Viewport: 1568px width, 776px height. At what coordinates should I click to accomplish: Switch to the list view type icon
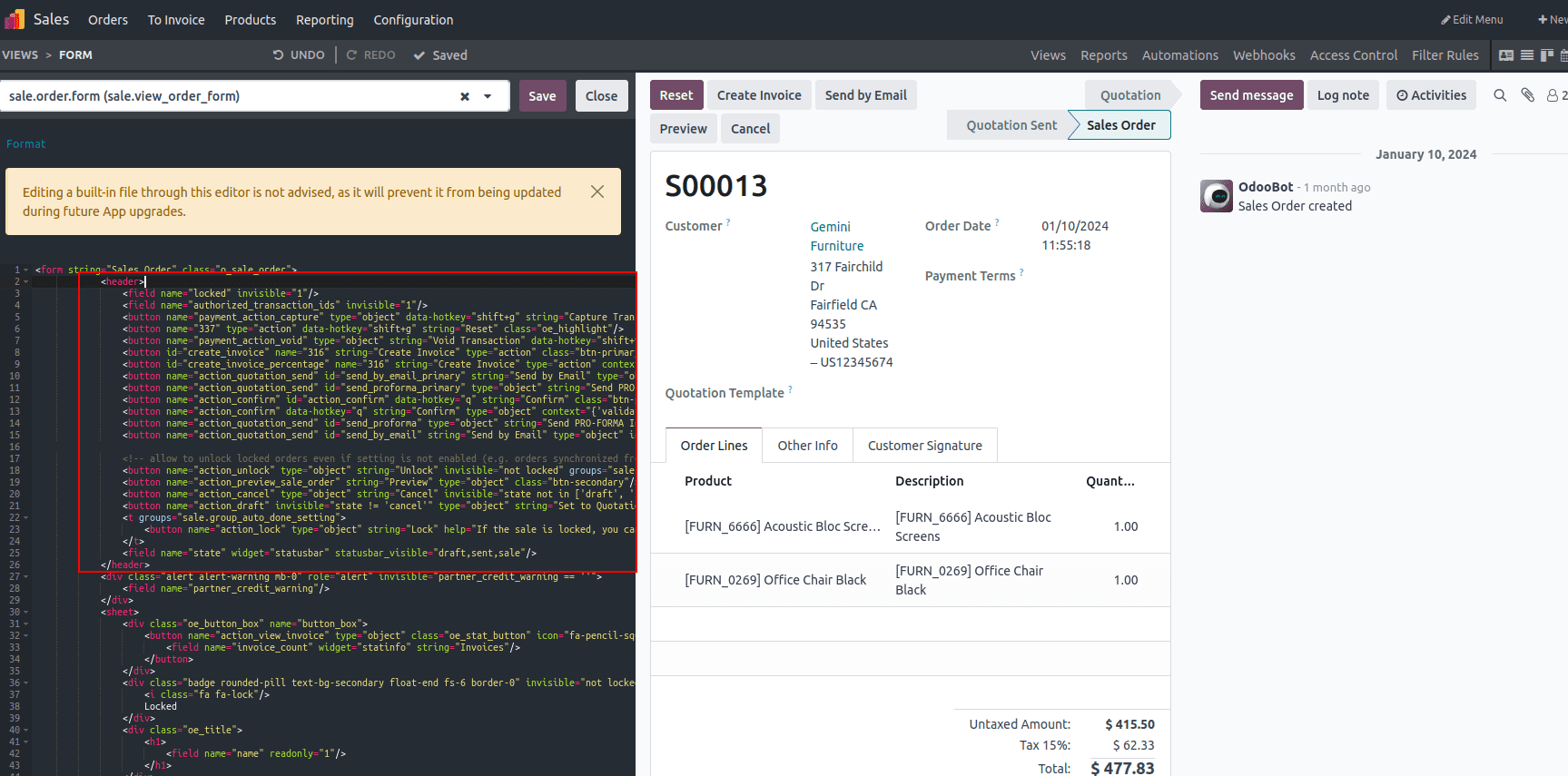(1527, 55)
